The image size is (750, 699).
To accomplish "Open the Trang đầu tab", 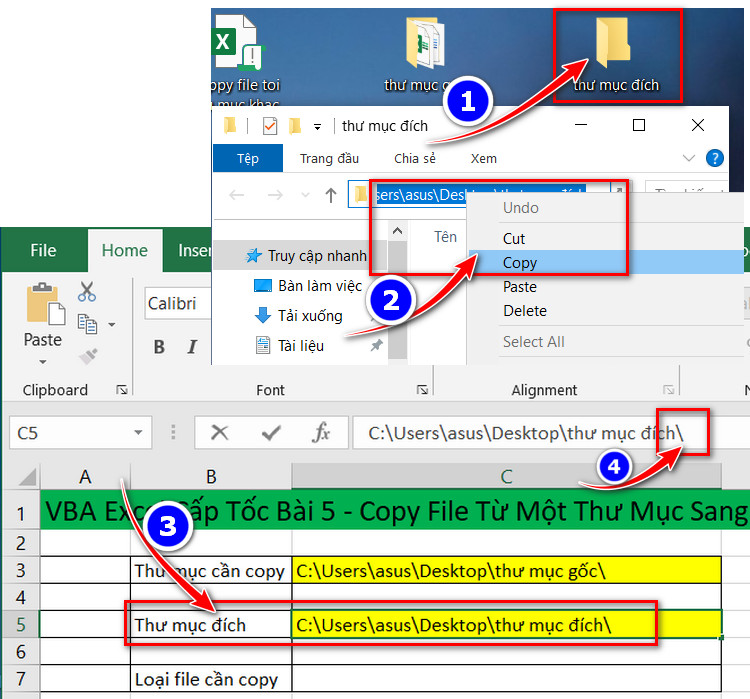I will pos(330,158).
